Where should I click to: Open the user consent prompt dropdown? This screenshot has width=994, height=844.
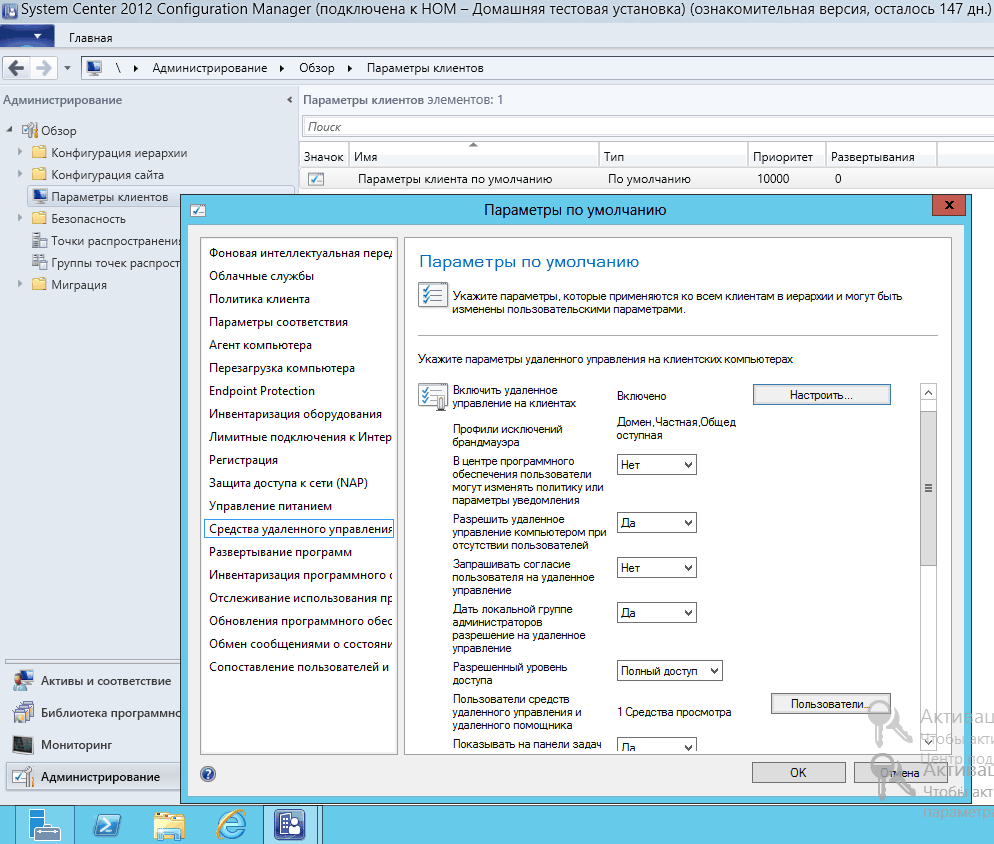[657, 568]
